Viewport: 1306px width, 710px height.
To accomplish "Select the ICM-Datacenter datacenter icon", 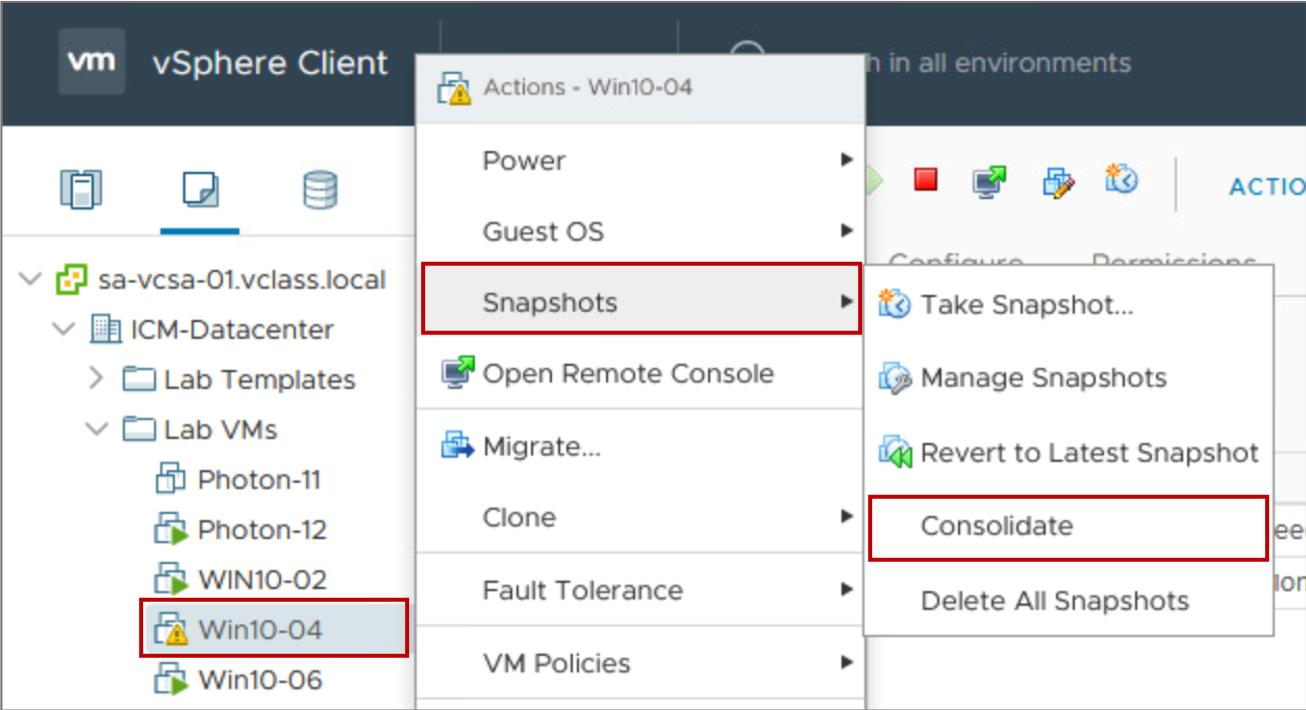I will point(106,329).
